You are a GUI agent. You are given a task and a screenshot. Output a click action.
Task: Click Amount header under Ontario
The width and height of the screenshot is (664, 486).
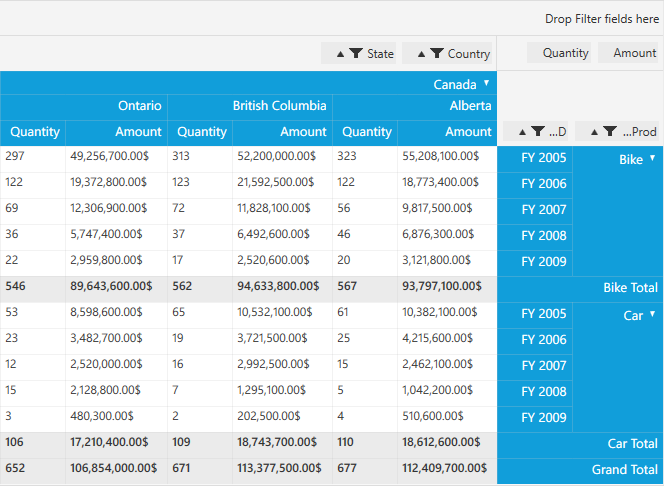(116, 132)
